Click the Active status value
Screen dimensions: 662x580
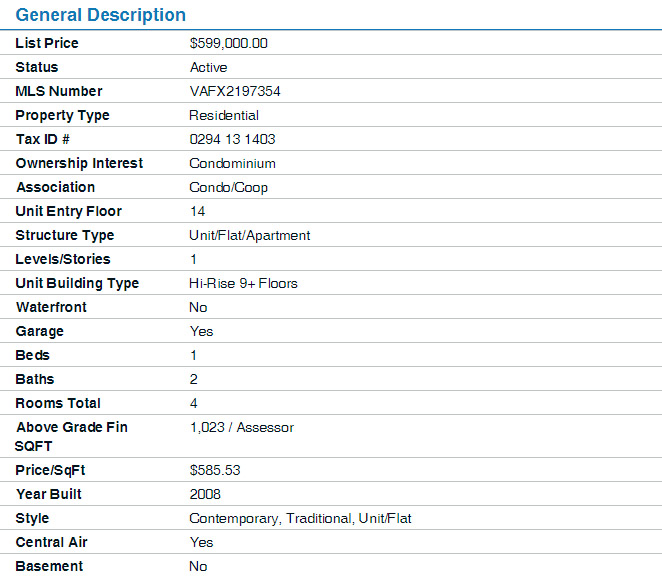(208, 67)
